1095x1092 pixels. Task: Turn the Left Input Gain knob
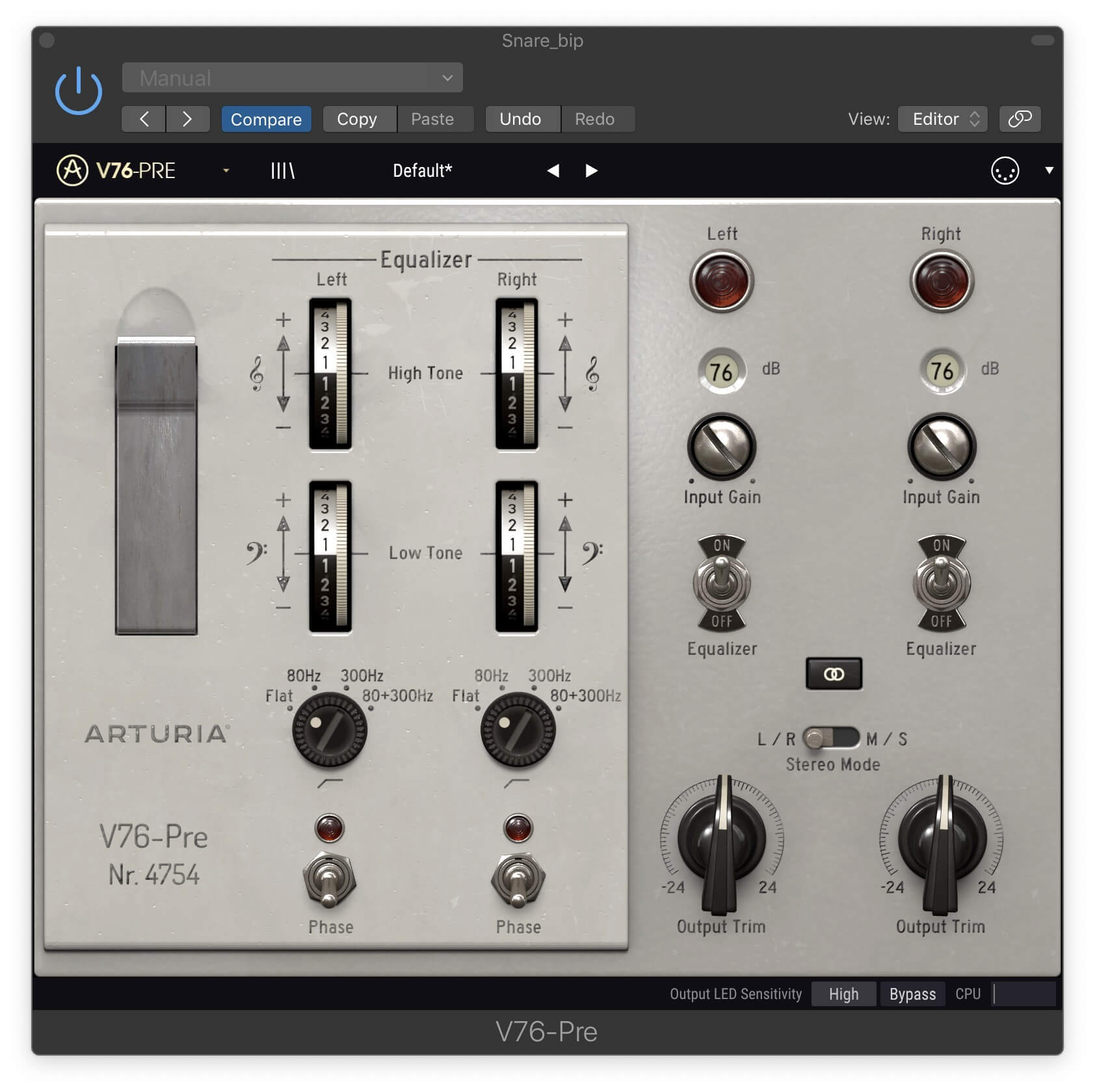point(721,447)
